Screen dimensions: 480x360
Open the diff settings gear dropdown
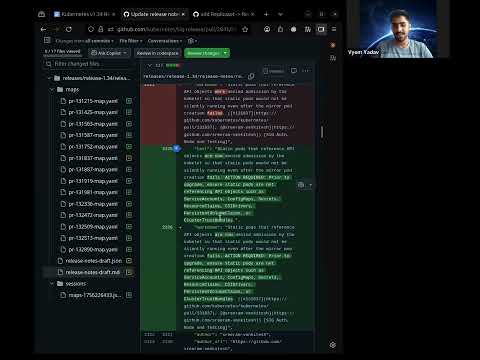click(x=192, y=41)
